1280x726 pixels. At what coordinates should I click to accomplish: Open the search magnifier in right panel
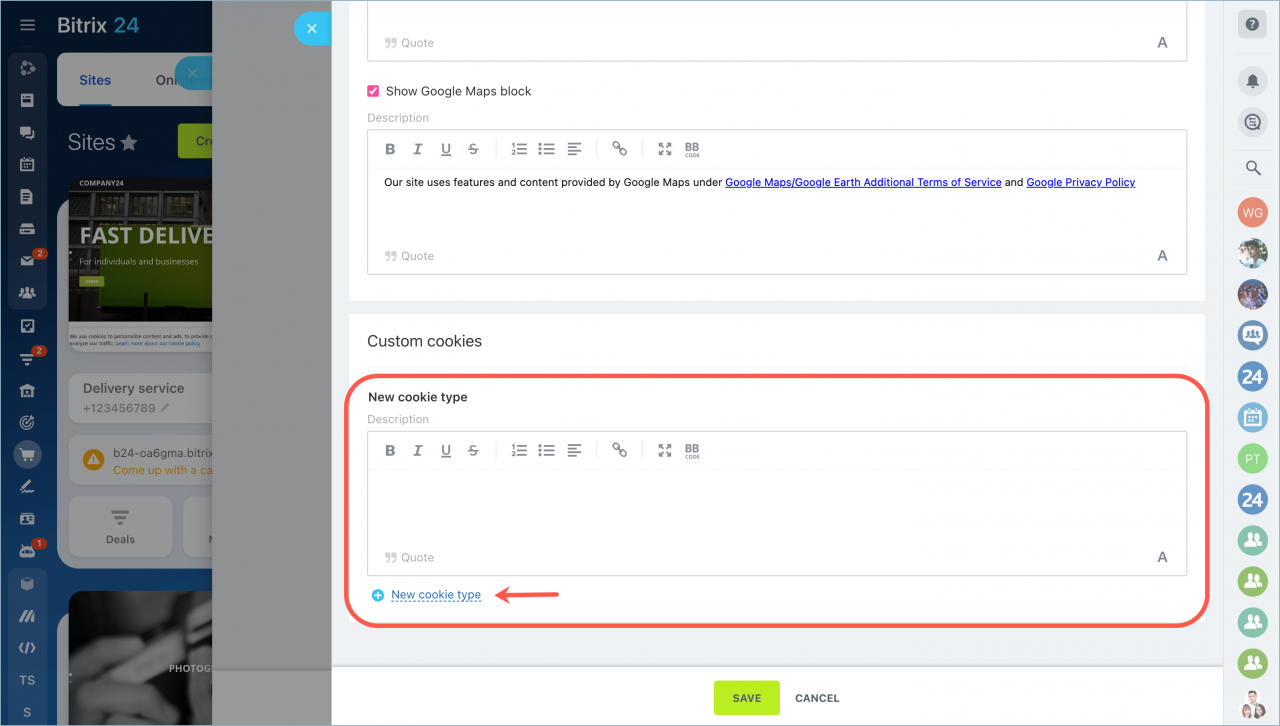click(1252, 168)
